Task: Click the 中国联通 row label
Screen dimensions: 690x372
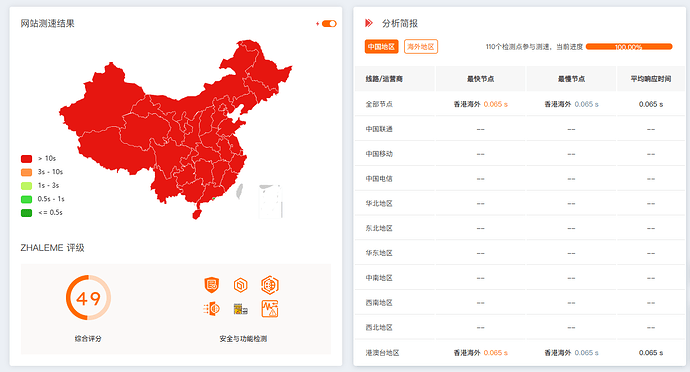Action: coord(379,129)
